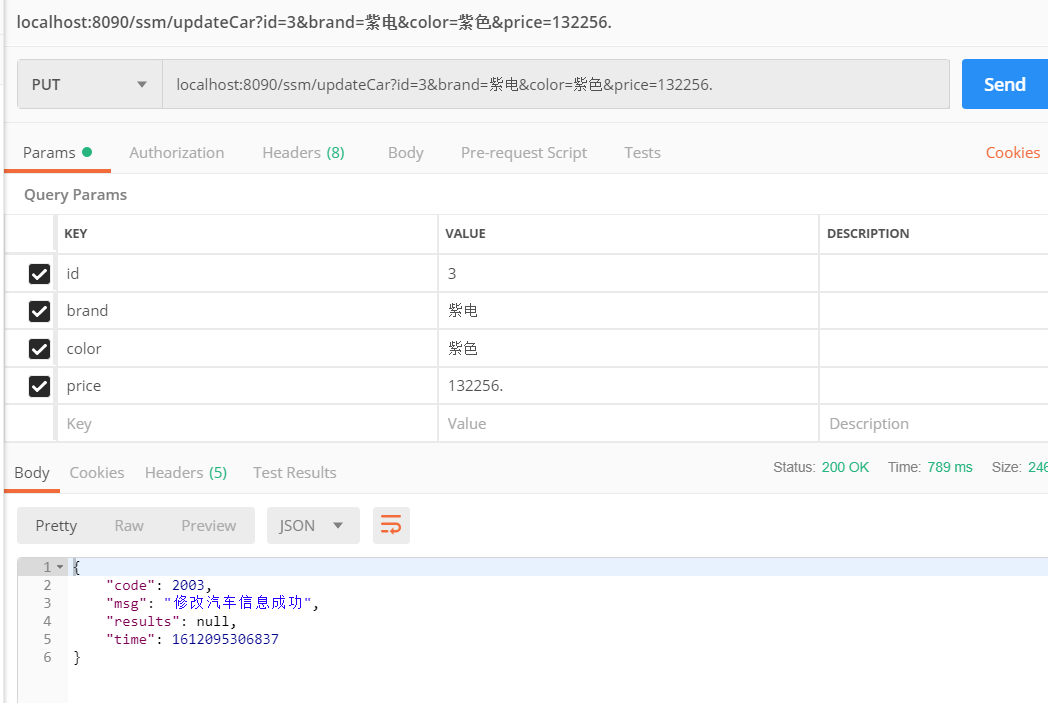The width and height of the screenshot is (1048, 703).
Task: Toggle the wrap lines icon button
Action: pos(391,525)
